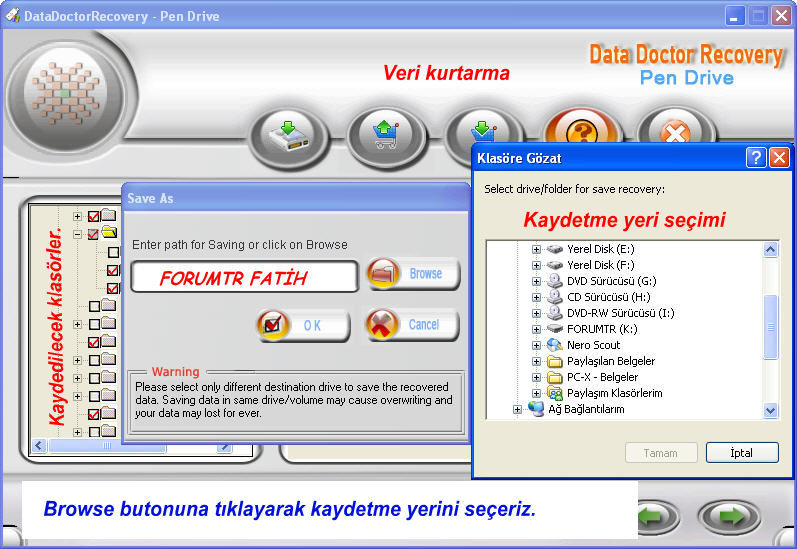
Task: Expand FORUMTR (K:) drive node
Action: (536, 329)
